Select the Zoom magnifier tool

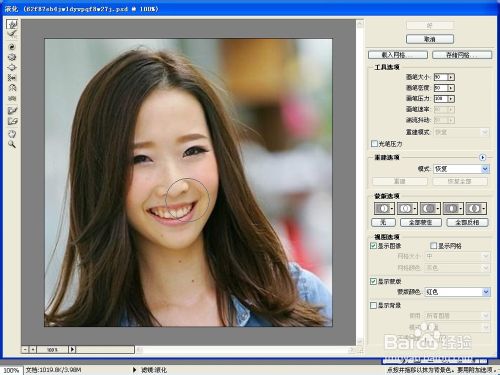point(12,144)
